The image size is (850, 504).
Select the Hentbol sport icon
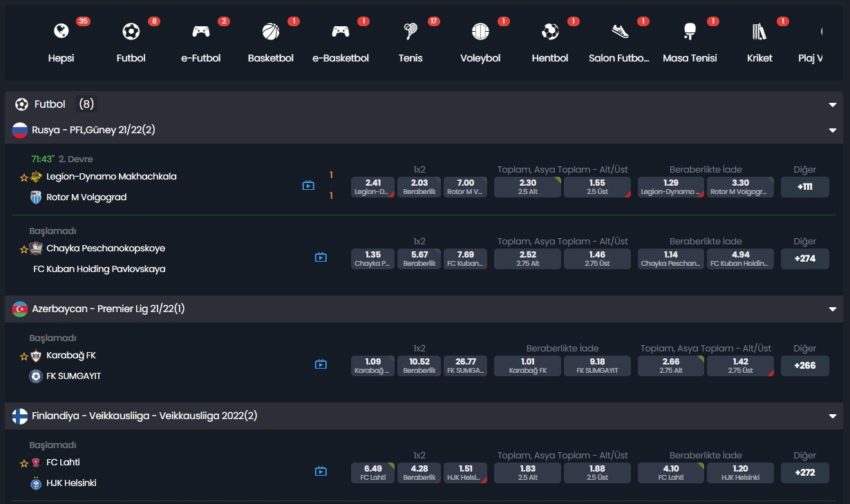pyautogui.click(x=550, y=32)
